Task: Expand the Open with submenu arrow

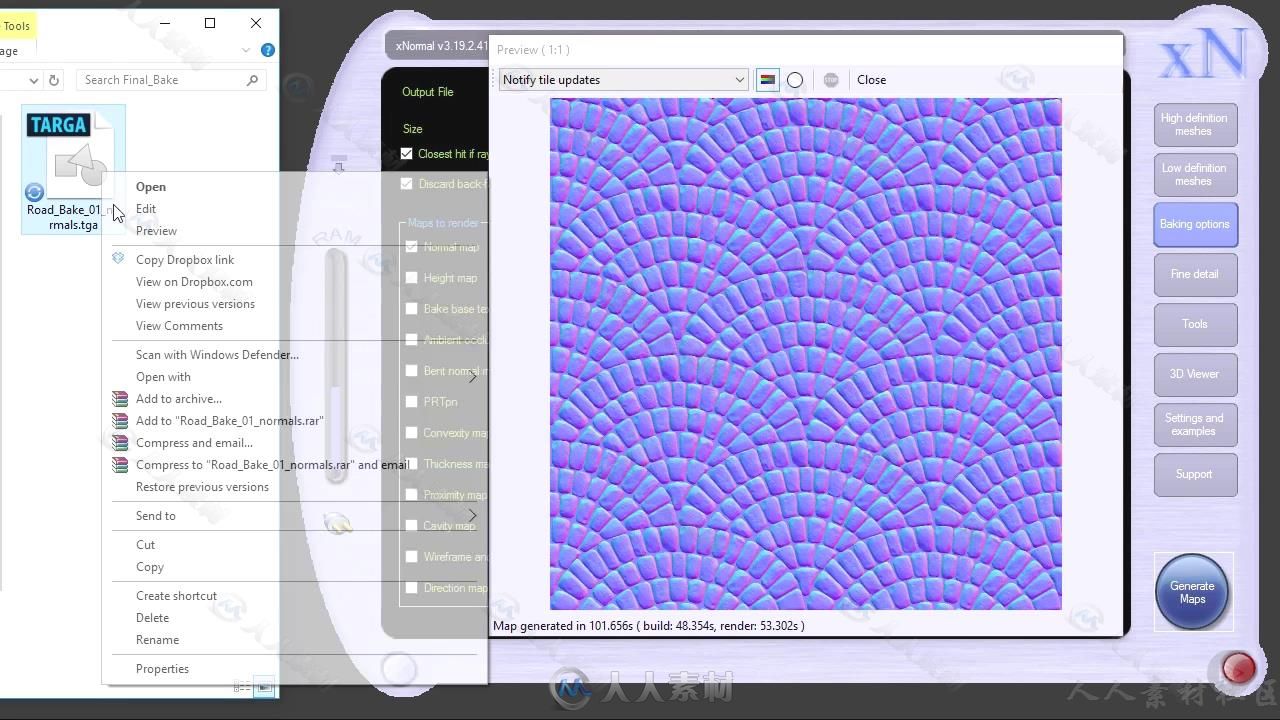Action: coord(473,377)
